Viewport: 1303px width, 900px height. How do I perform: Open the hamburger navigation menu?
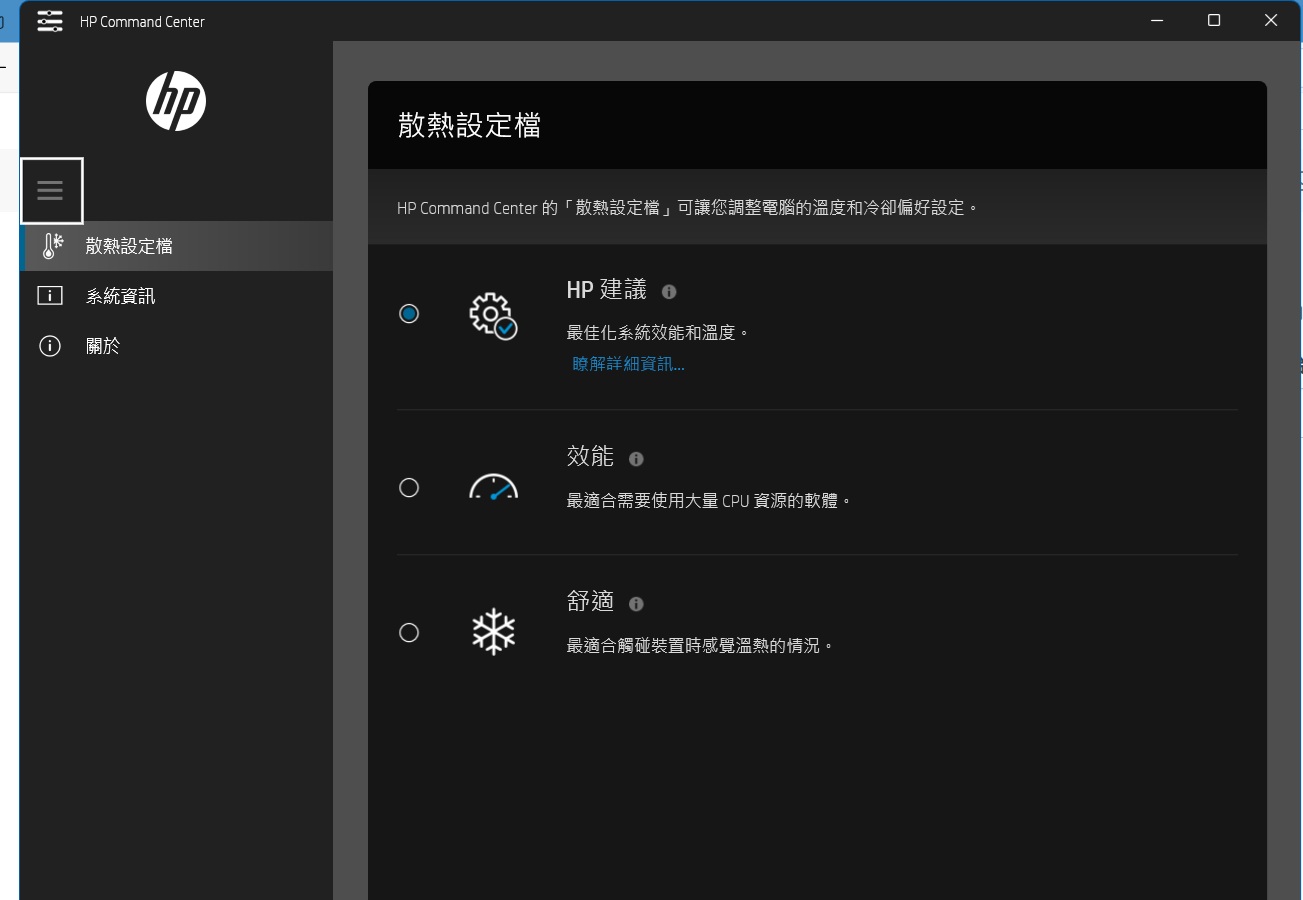(x=50, y=190)
